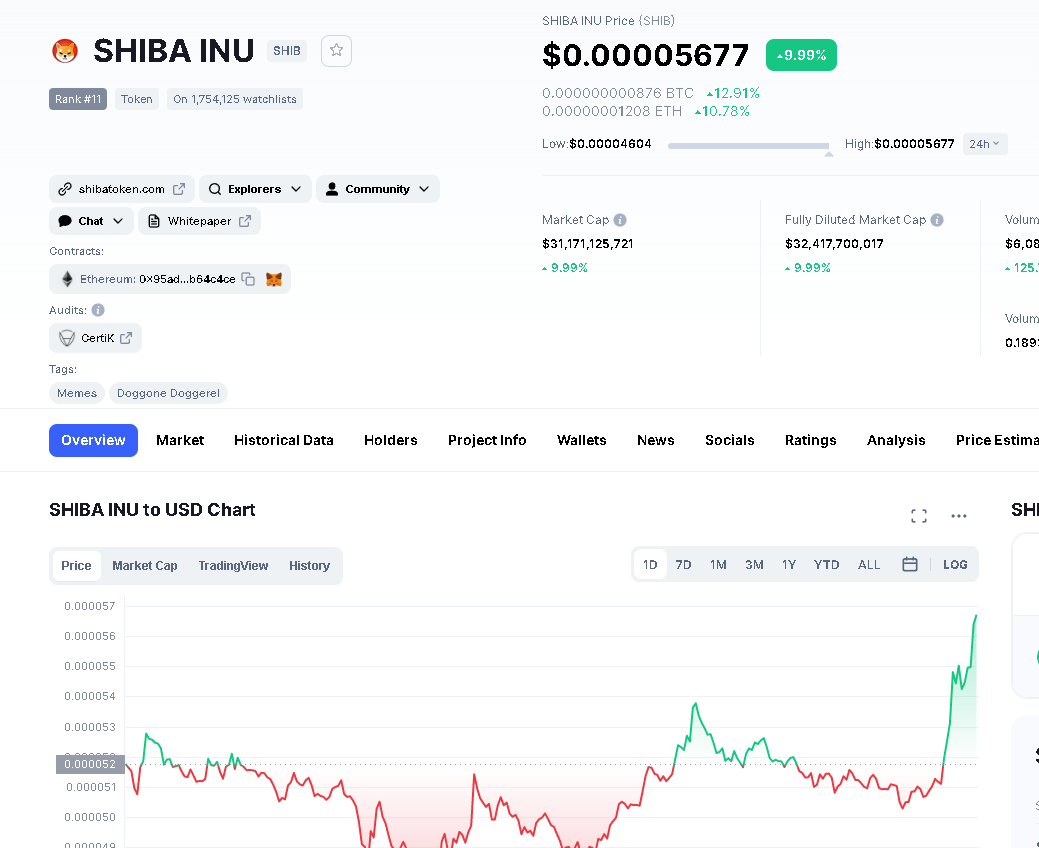Click the Doggone Doggerel tag
Viewport: 1039px width, 848px height.
(x=168, y=393)
